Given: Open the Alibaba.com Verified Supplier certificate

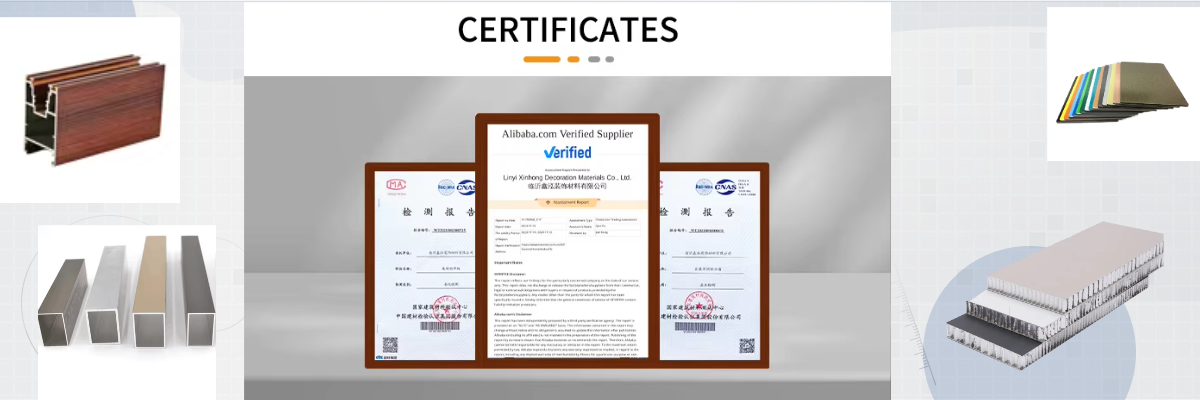Looking at the screenshot, I should [567, 239].
